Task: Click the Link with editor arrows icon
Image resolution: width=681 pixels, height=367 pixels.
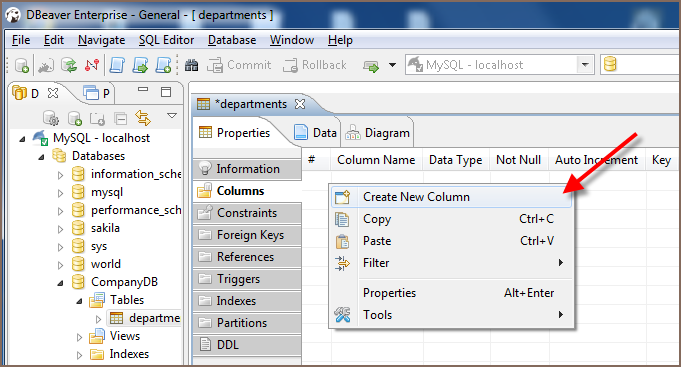Action: tap(143, 118)
